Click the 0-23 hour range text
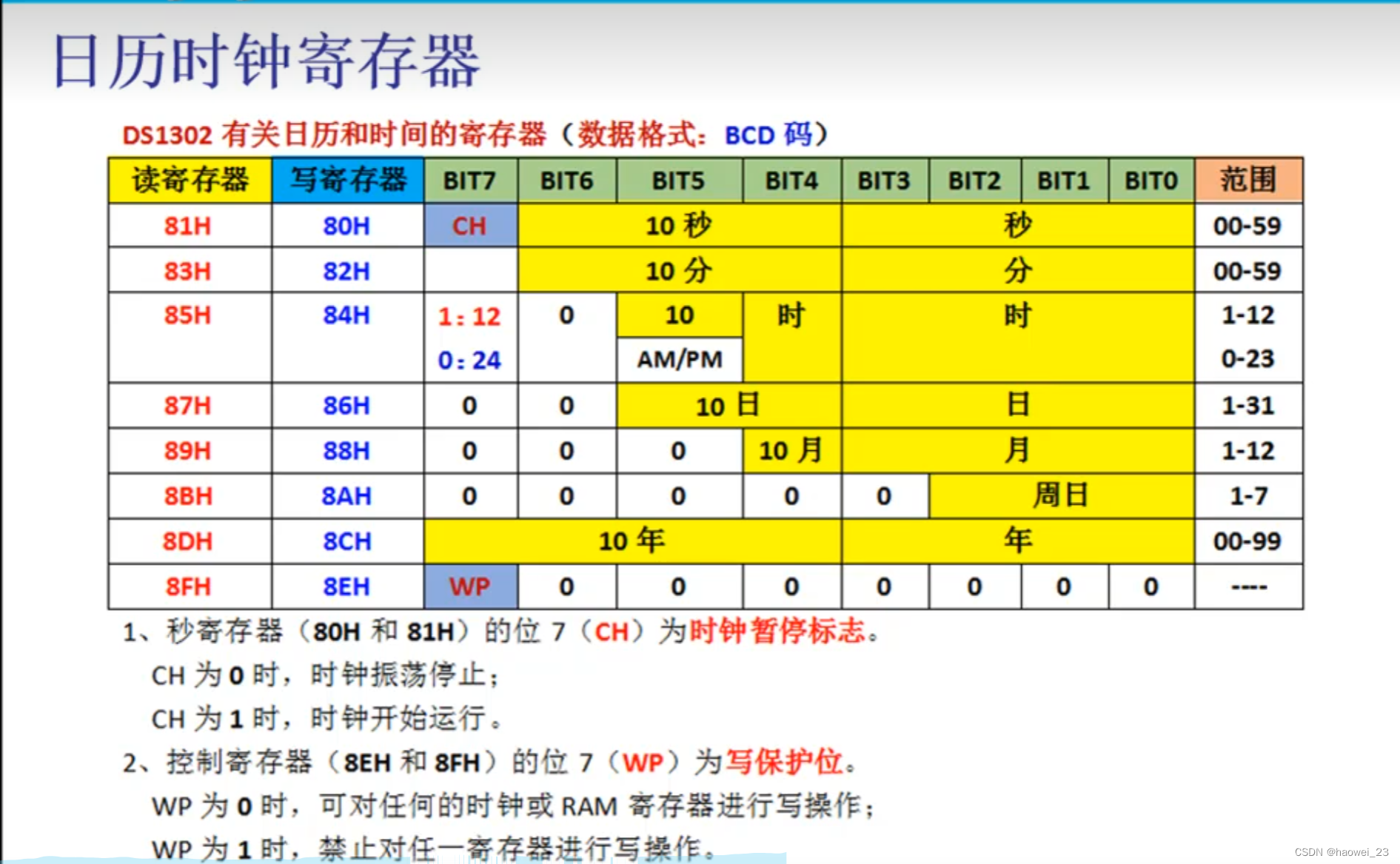The height and width of the screenshot is (864, 1400). [1248, 359]
